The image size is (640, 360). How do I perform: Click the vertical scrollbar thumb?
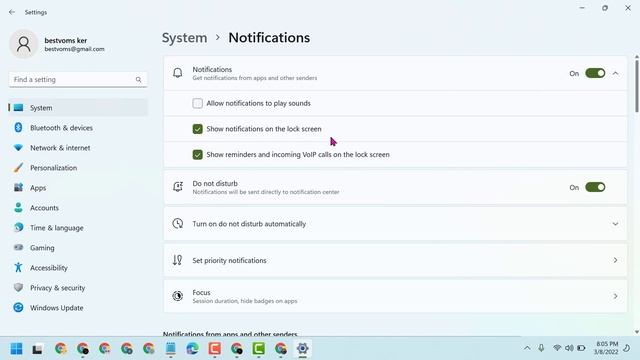(x=637, y=86)
